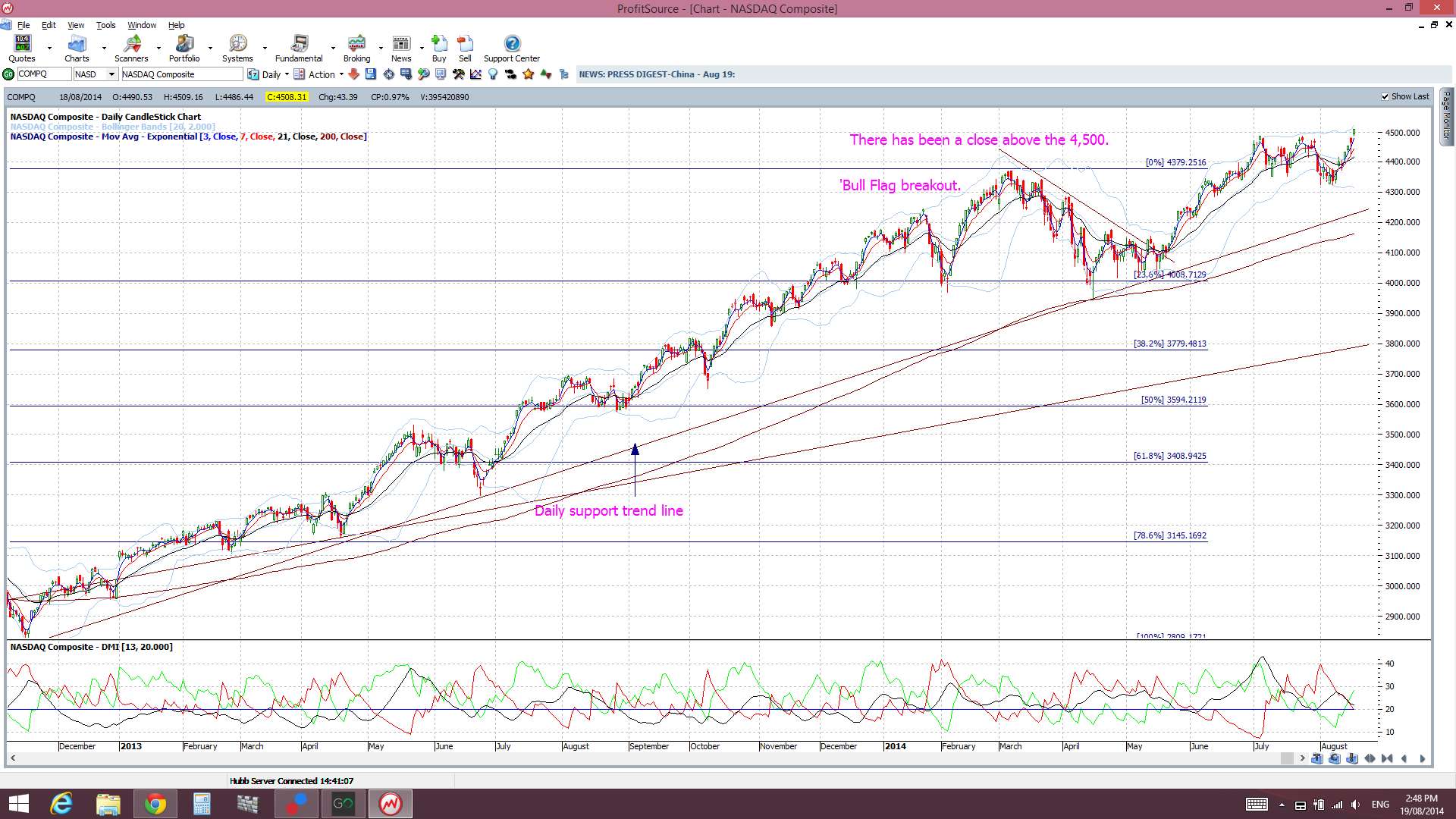Open the View menu
Screen dimensions: 1456x819
[76, 25]
